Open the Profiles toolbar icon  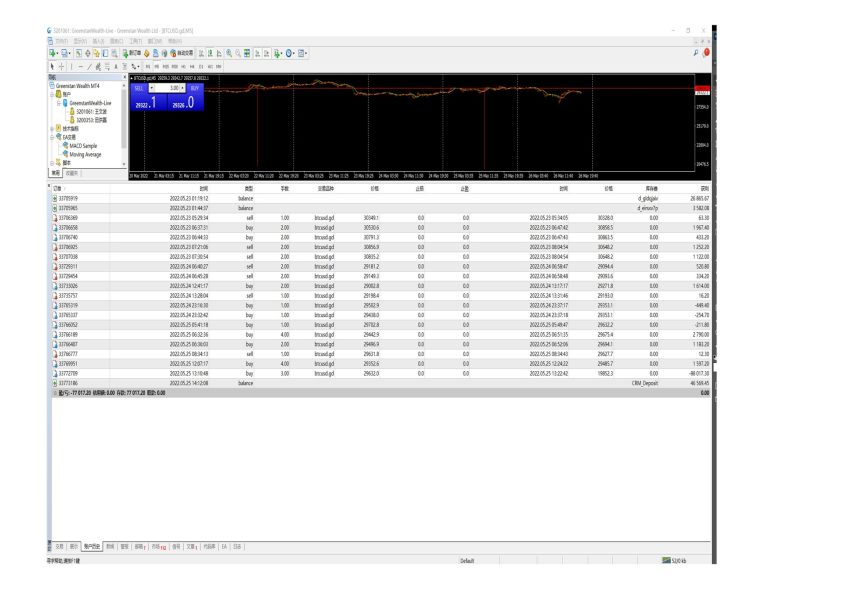click(64, 53)
